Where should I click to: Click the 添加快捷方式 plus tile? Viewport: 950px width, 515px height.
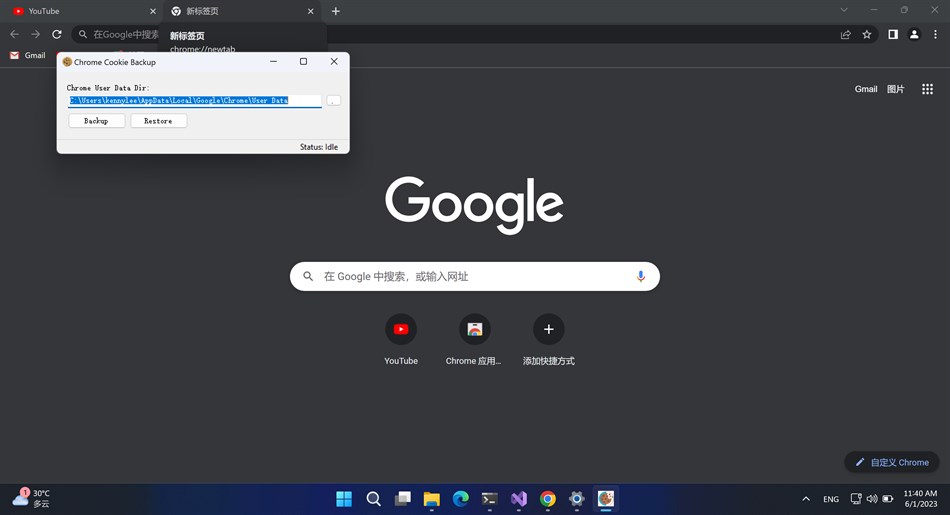(548, 339)
